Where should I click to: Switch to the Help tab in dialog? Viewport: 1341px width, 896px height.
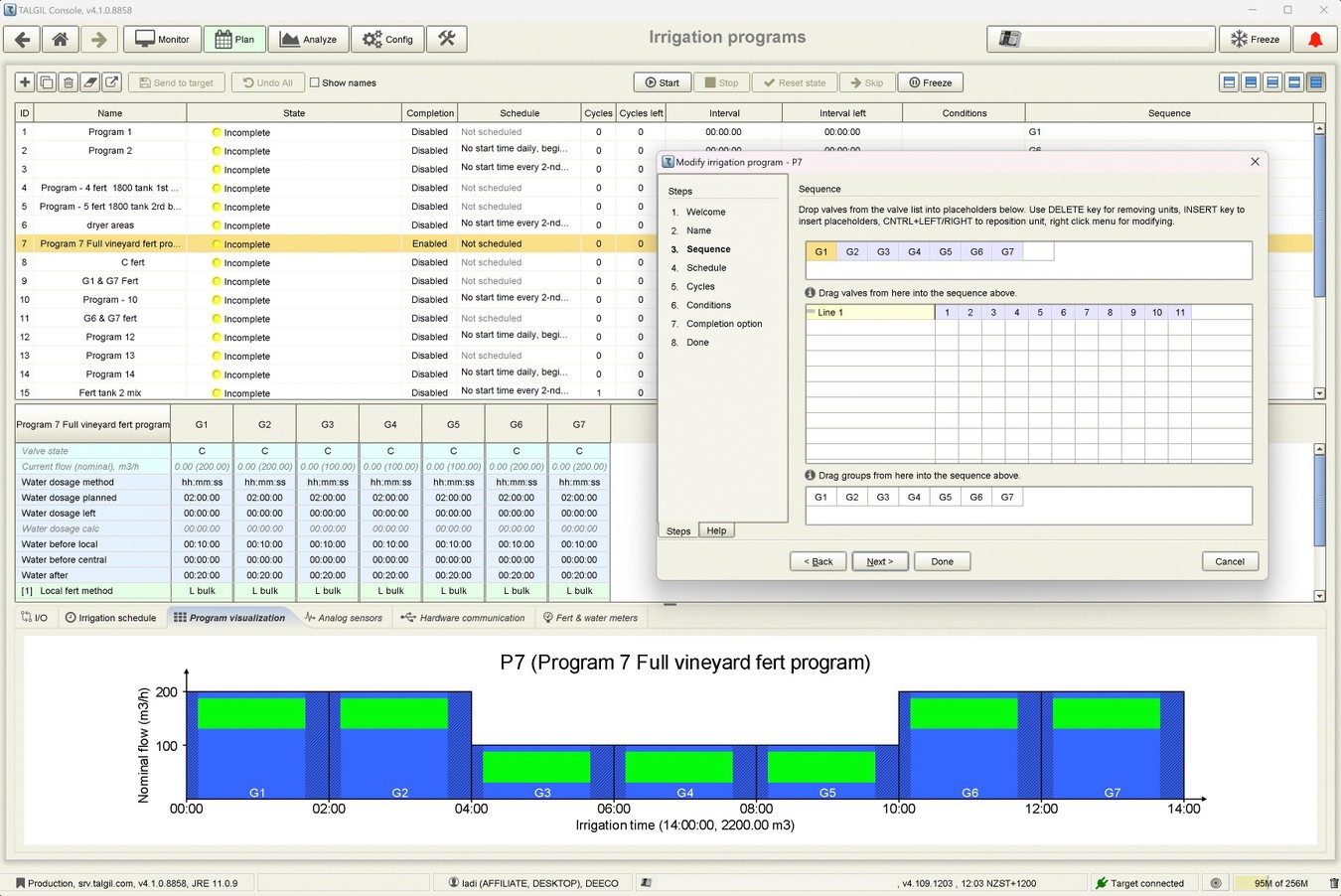[716, 530]
